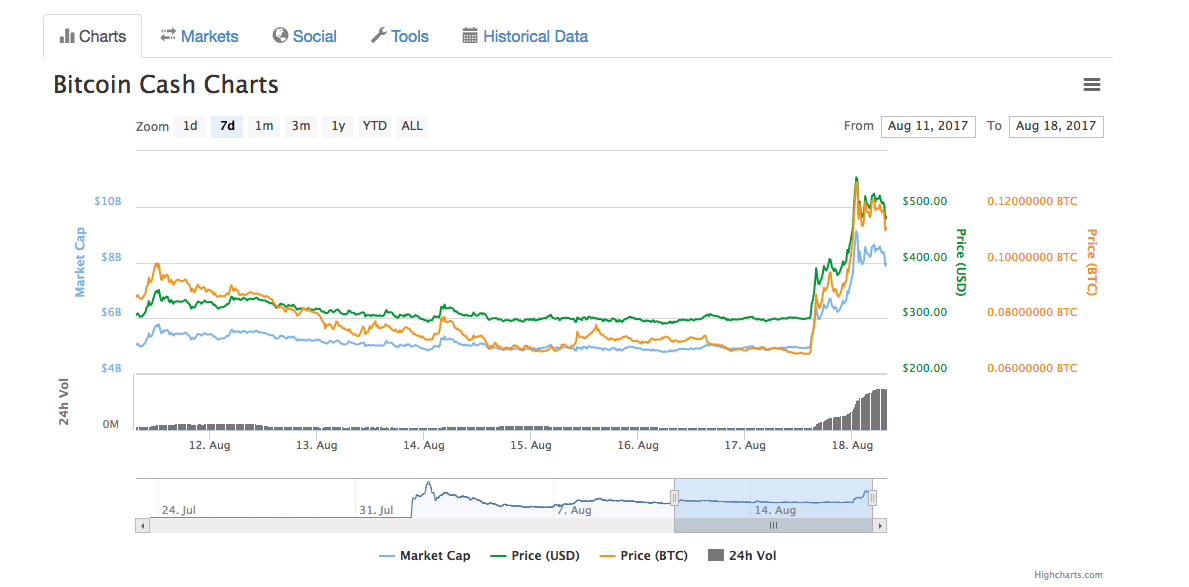
Task: Click the 16. Aug date axis label
Action: click(x=638, y=446)
